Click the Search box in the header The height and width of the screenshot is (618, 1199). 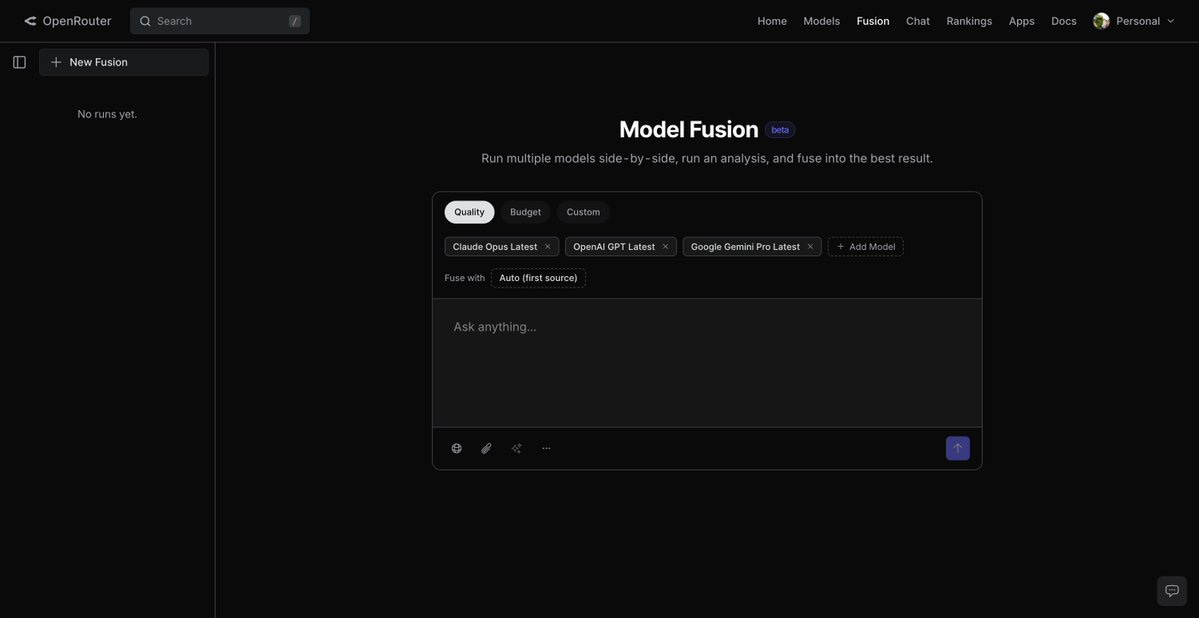pos(219,21)
